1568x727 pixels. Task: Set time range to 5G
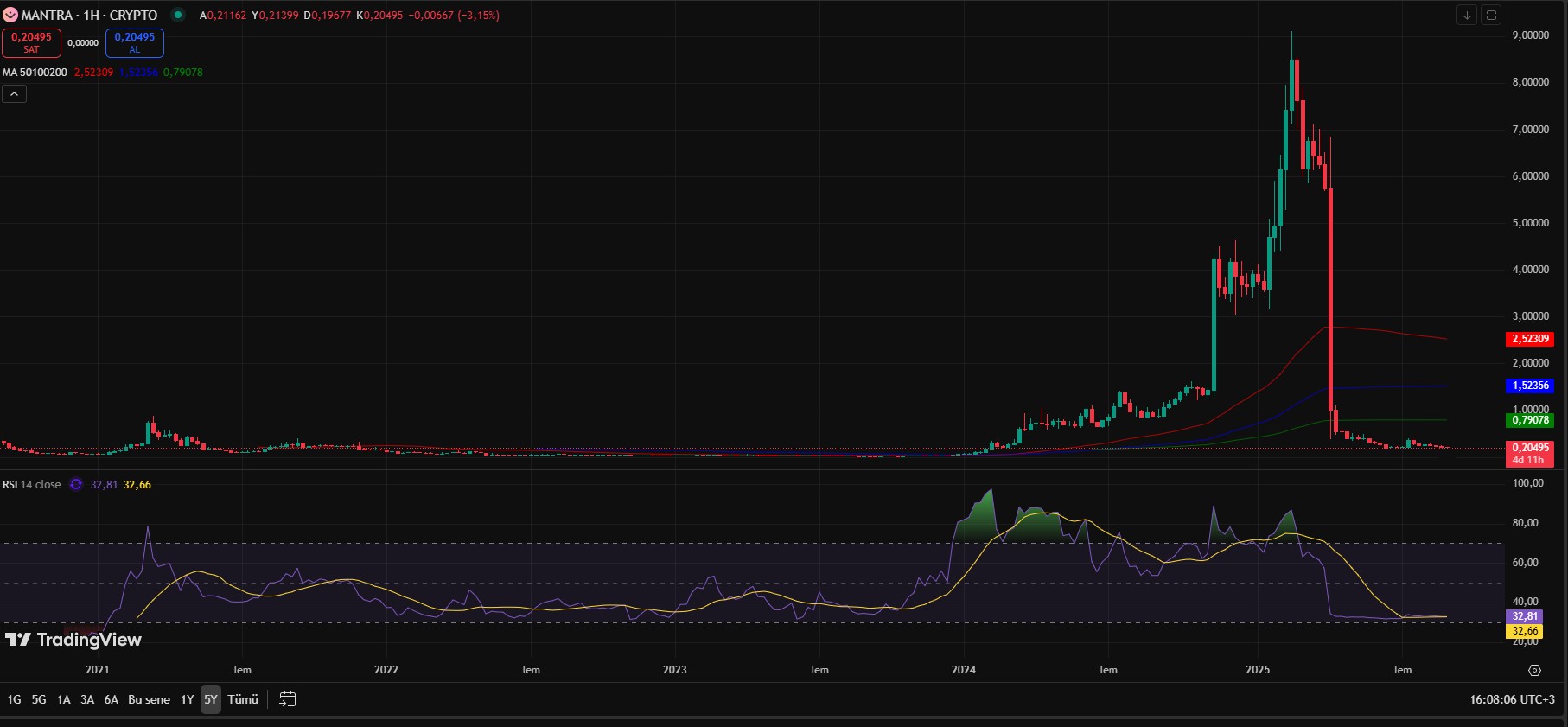39,699
